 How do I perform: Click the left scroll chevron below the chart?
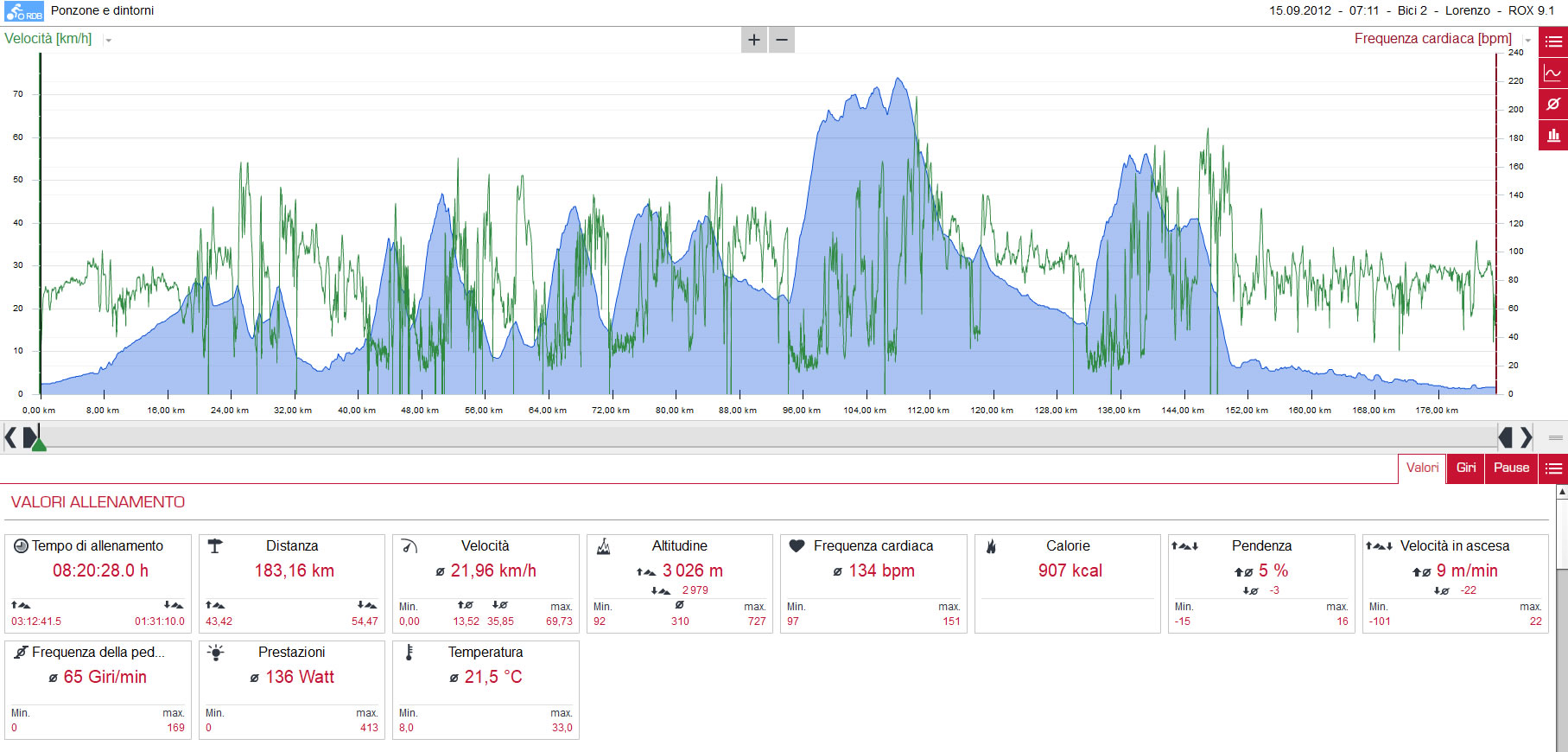point(10,437)
